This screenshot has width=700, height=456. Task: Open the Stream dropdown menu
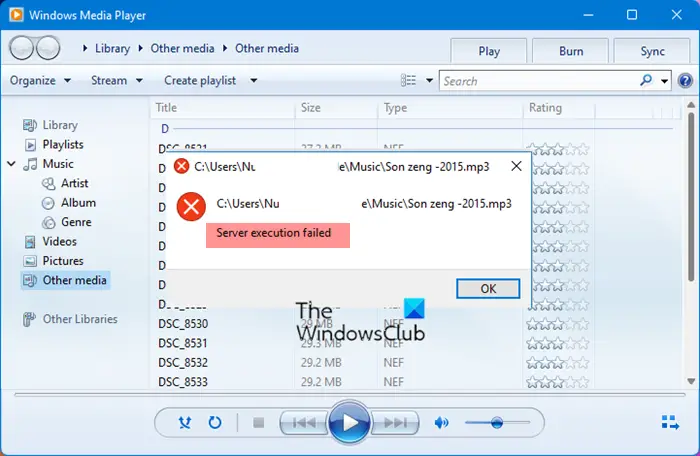tap(117, 80)
